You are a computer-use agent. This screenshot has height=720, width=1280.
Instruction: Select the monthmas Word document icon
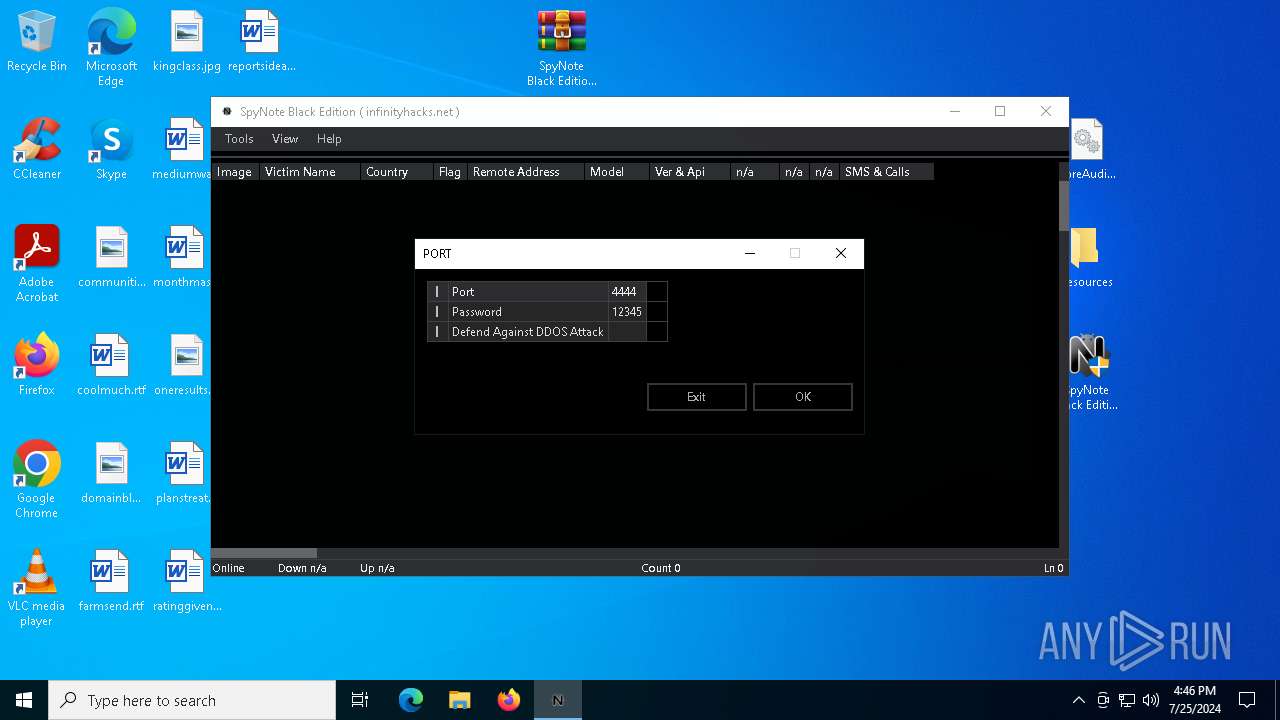pyautogui.click(x=183, y=258)
